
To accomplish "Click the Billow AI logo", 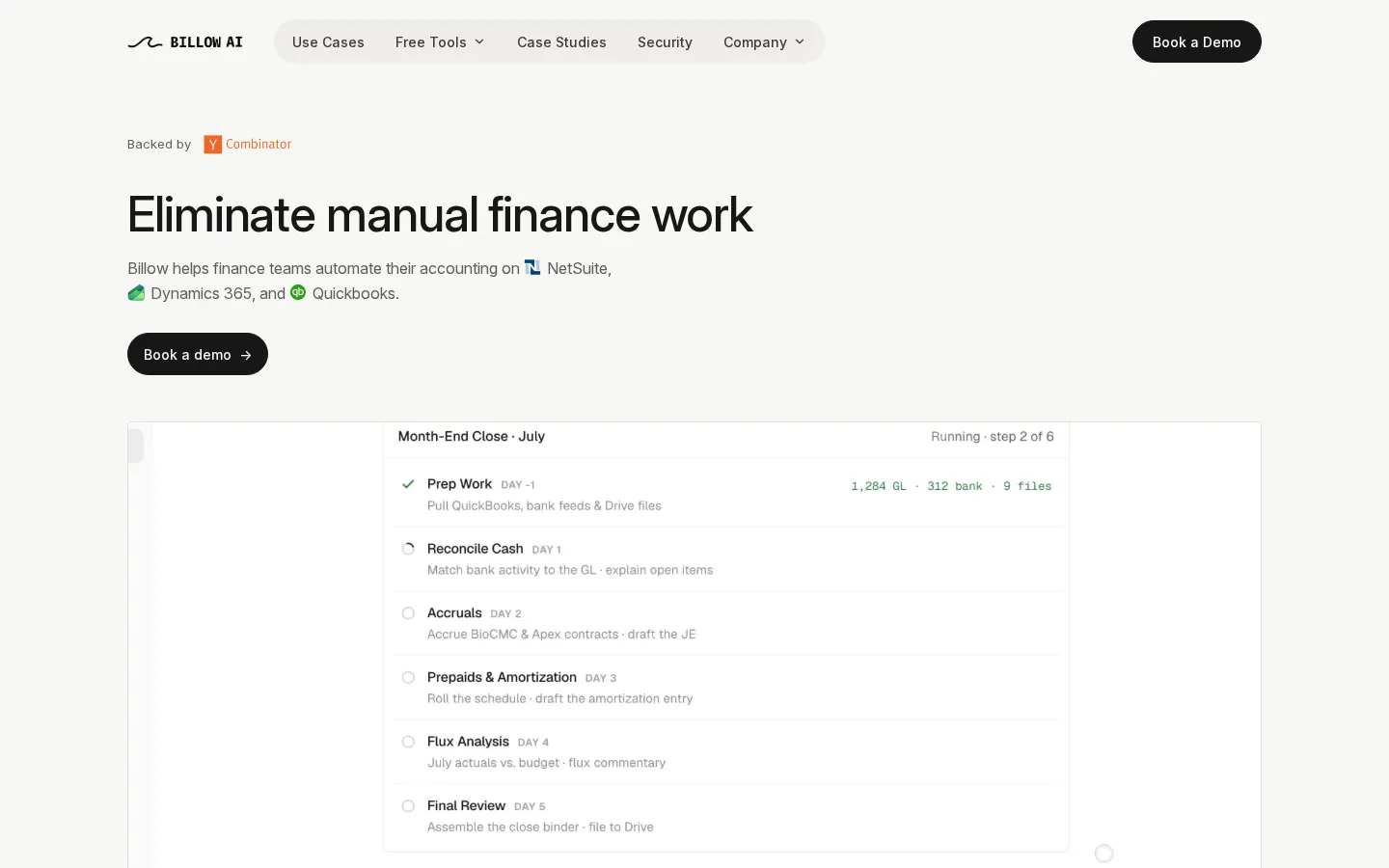I will (x=185, y=42).
